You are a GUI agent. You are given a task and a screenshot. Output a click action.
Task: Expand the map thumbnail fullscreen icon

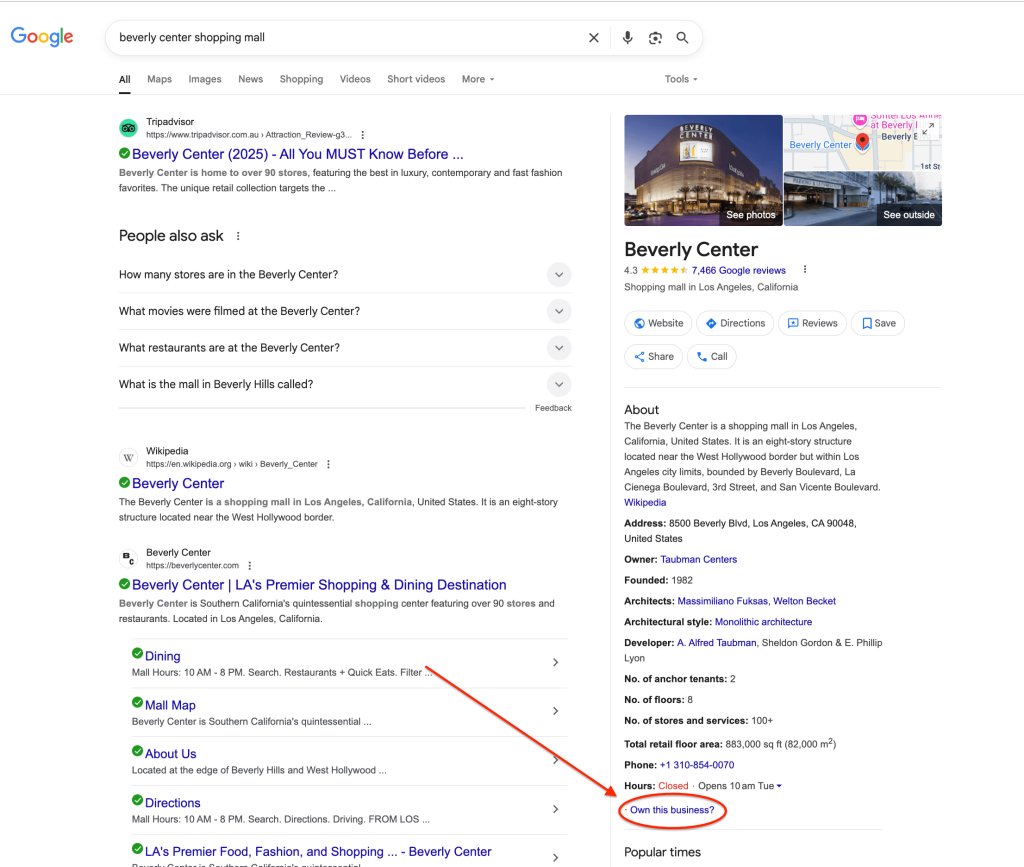927,129
